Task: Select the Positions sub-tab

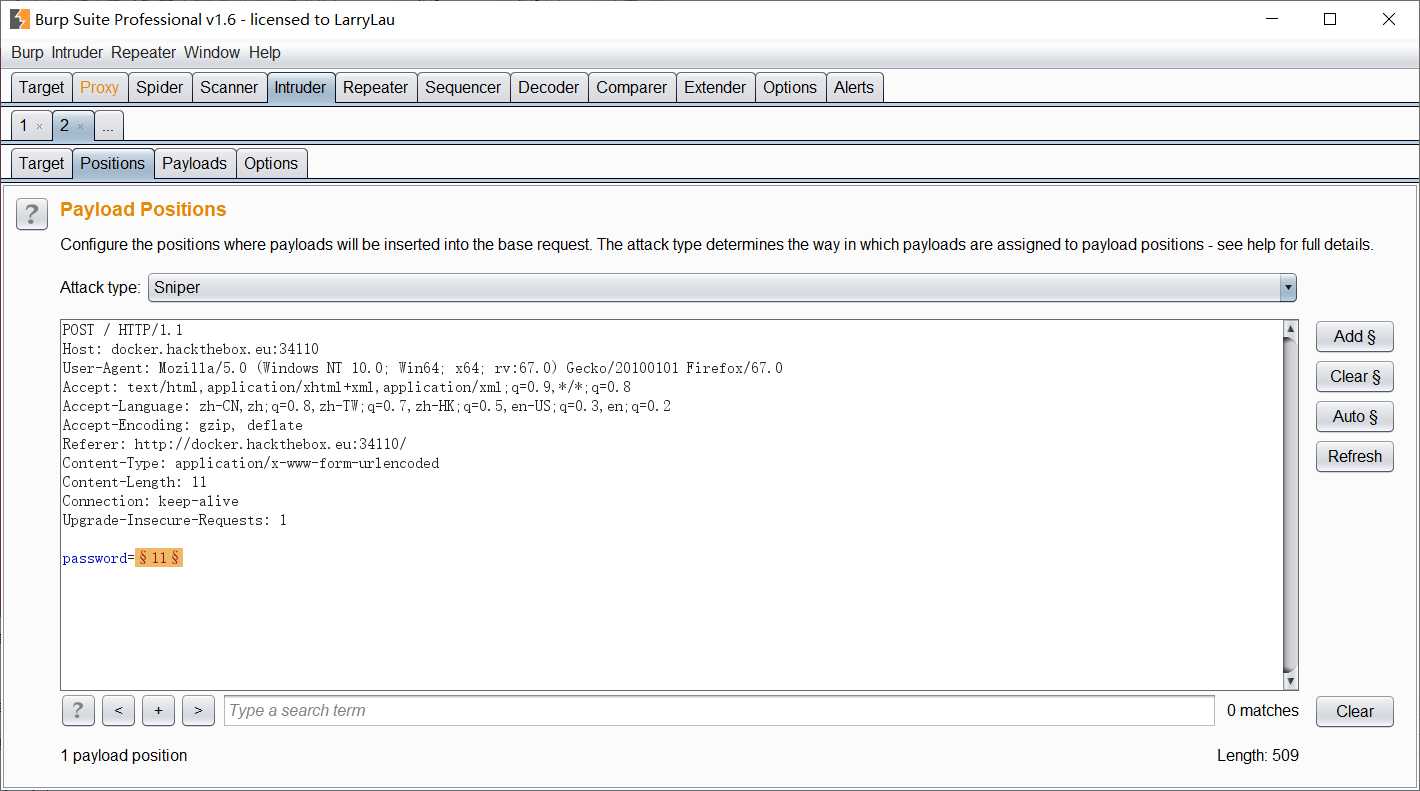Action: (x=113, y=163)
